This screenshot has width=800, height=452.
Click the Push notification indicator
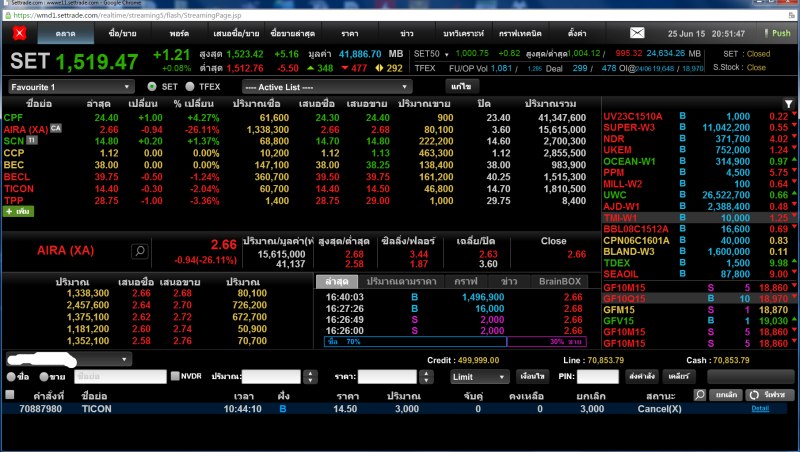pos(778,33)
